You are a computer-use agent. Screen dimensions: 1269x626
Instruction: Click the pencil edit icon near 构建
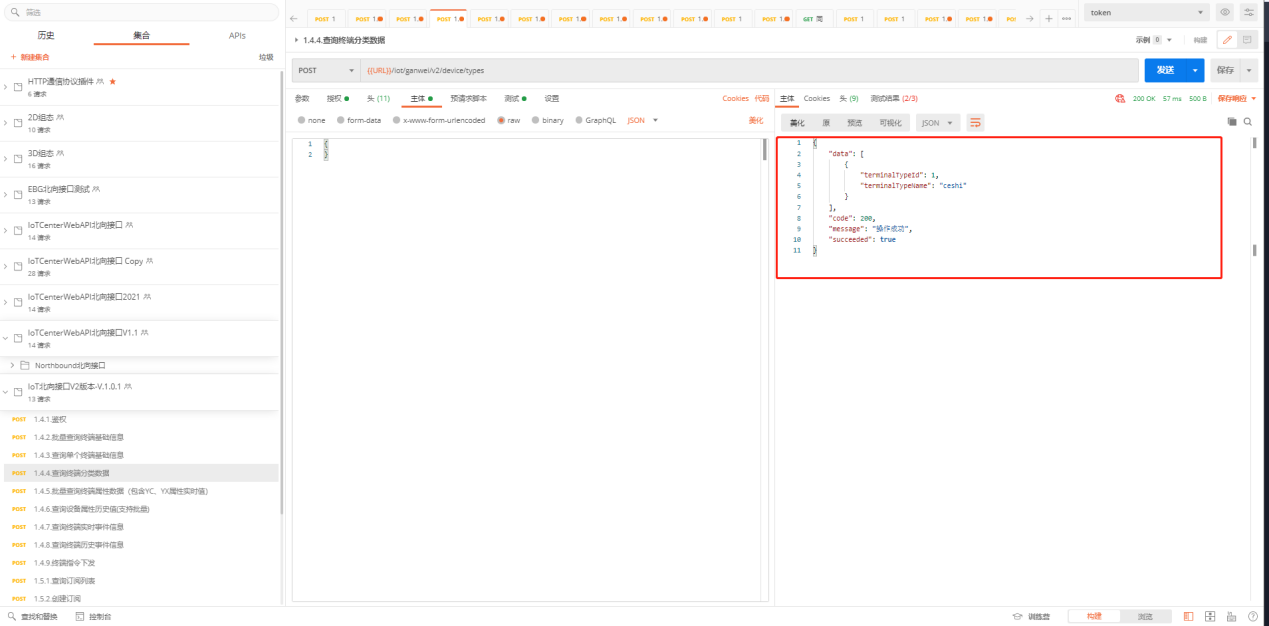(x=1227, y=40)
